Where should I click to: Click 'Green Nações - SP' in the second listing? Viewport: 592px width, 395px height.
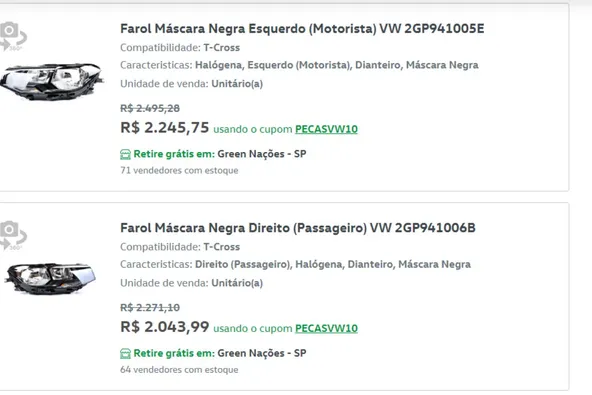262,353
